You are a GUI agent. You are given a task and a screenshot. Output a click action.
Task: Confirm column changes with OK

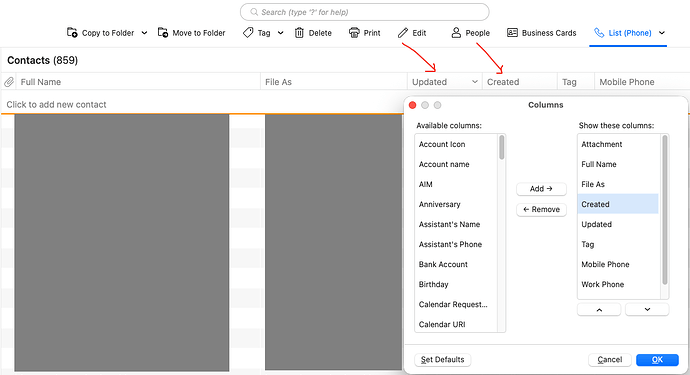(657, 360)
